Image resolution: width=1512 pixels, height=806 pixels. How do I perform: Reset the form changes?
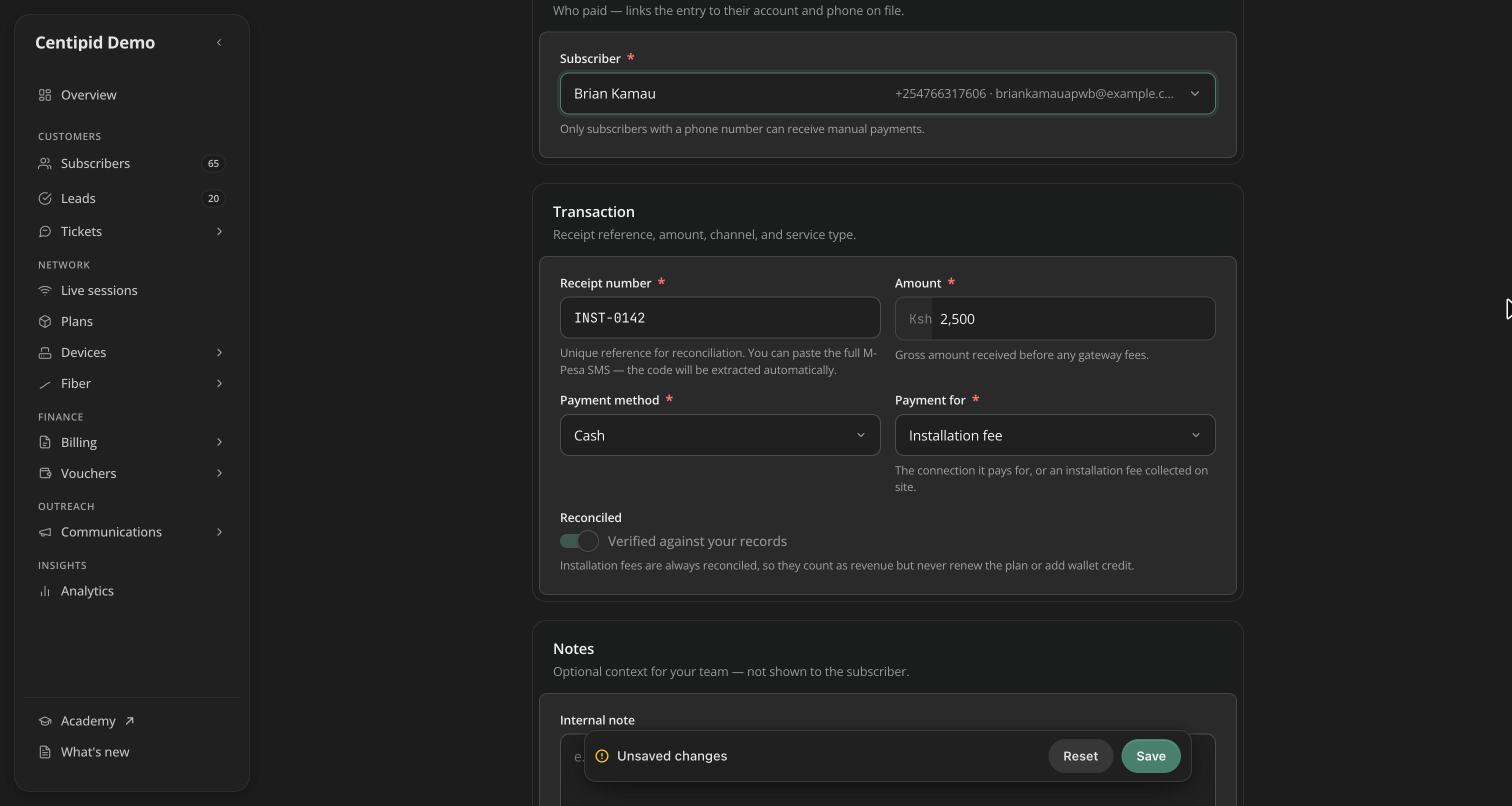1080,756
